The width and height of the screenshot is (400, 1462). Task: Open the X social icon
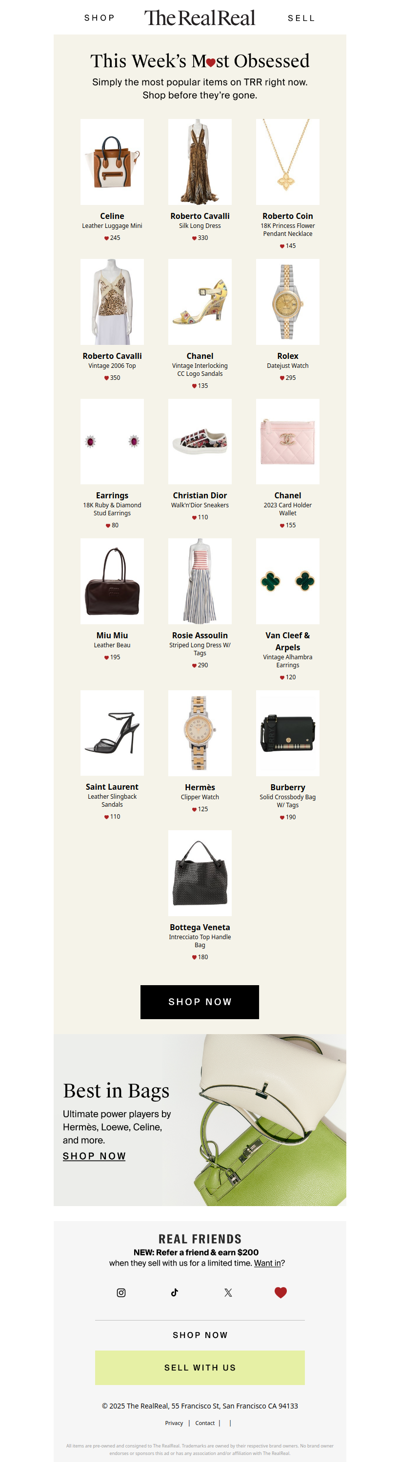tap(228, 1292)
